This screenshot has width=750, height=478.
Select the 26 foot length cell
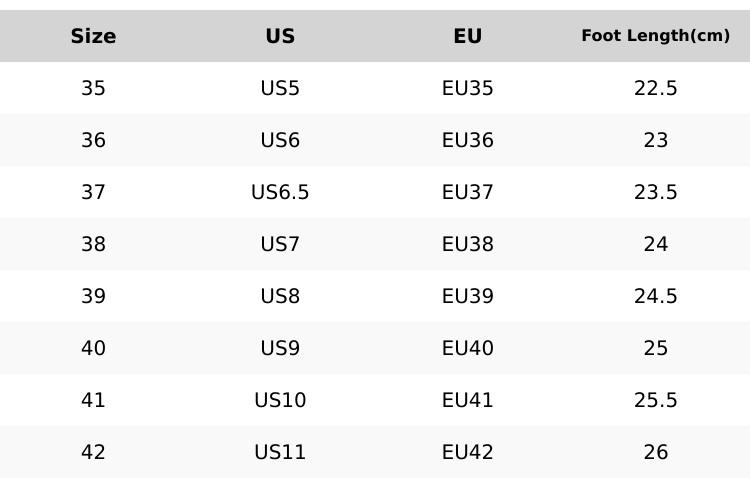(x=655, y=453)
